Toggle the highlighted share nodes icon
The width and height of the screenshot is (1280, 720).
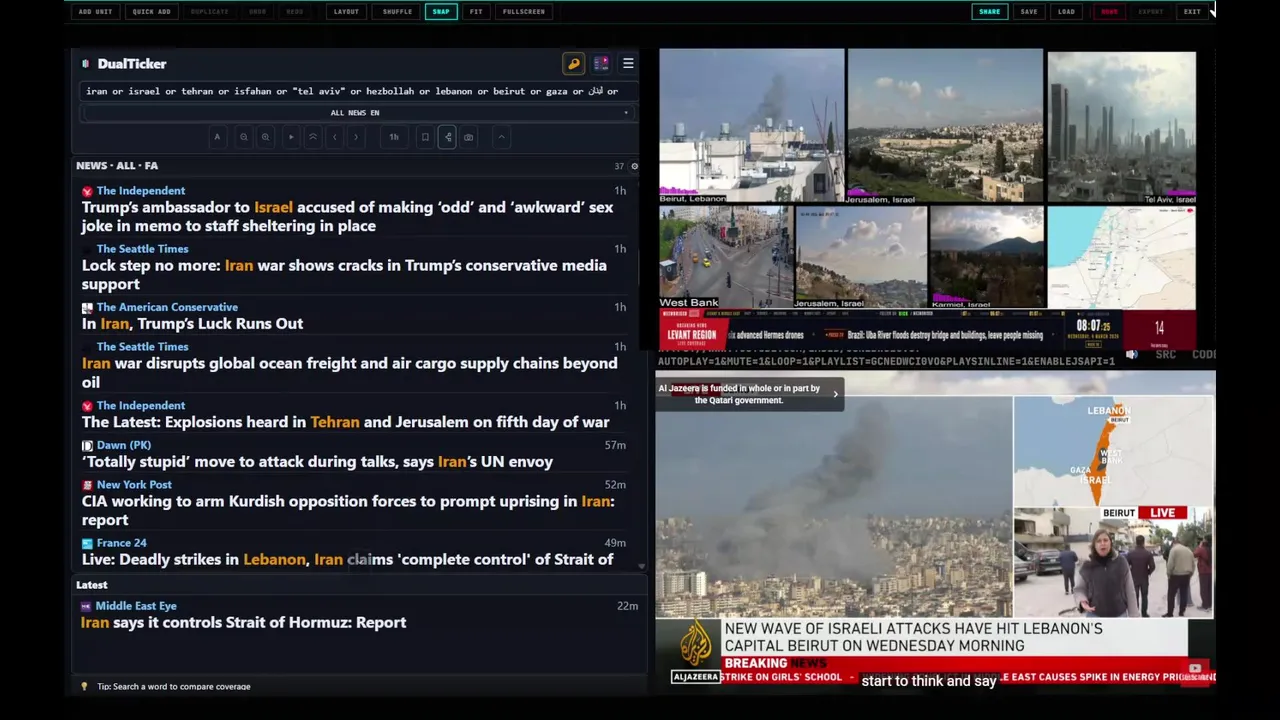coord(447,137)
